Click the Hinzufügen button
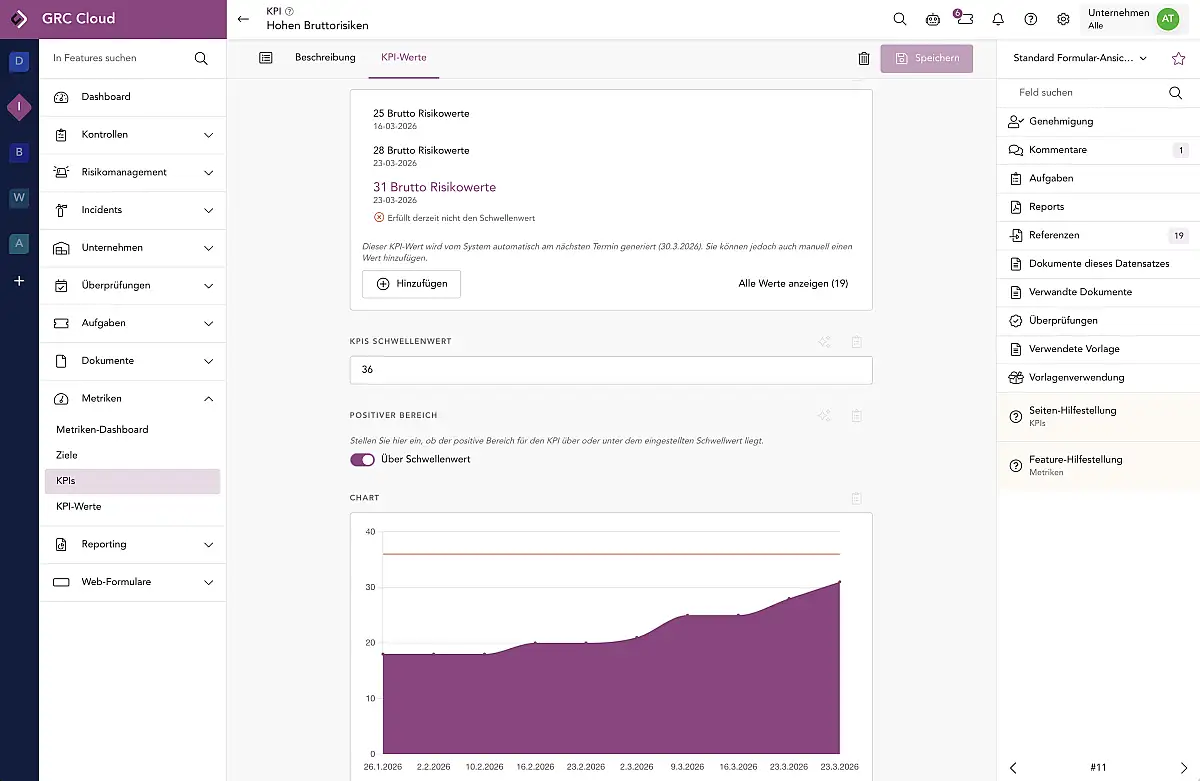The height and width of the screenshot is (781, 1200). [411, 284]
